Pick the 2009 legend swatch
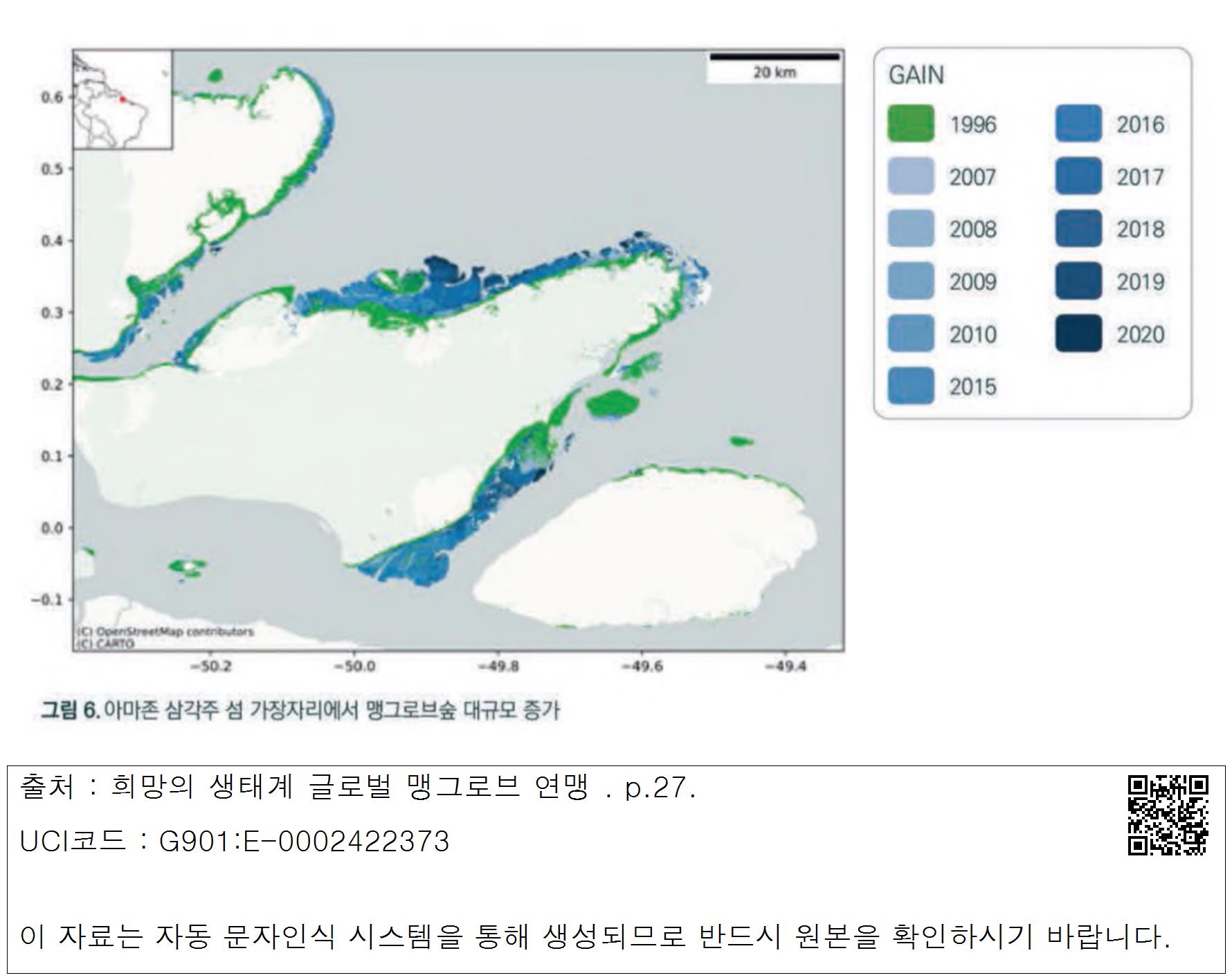Image resolution: width=1232 pixels, height=980 pixels. [910, 282]
